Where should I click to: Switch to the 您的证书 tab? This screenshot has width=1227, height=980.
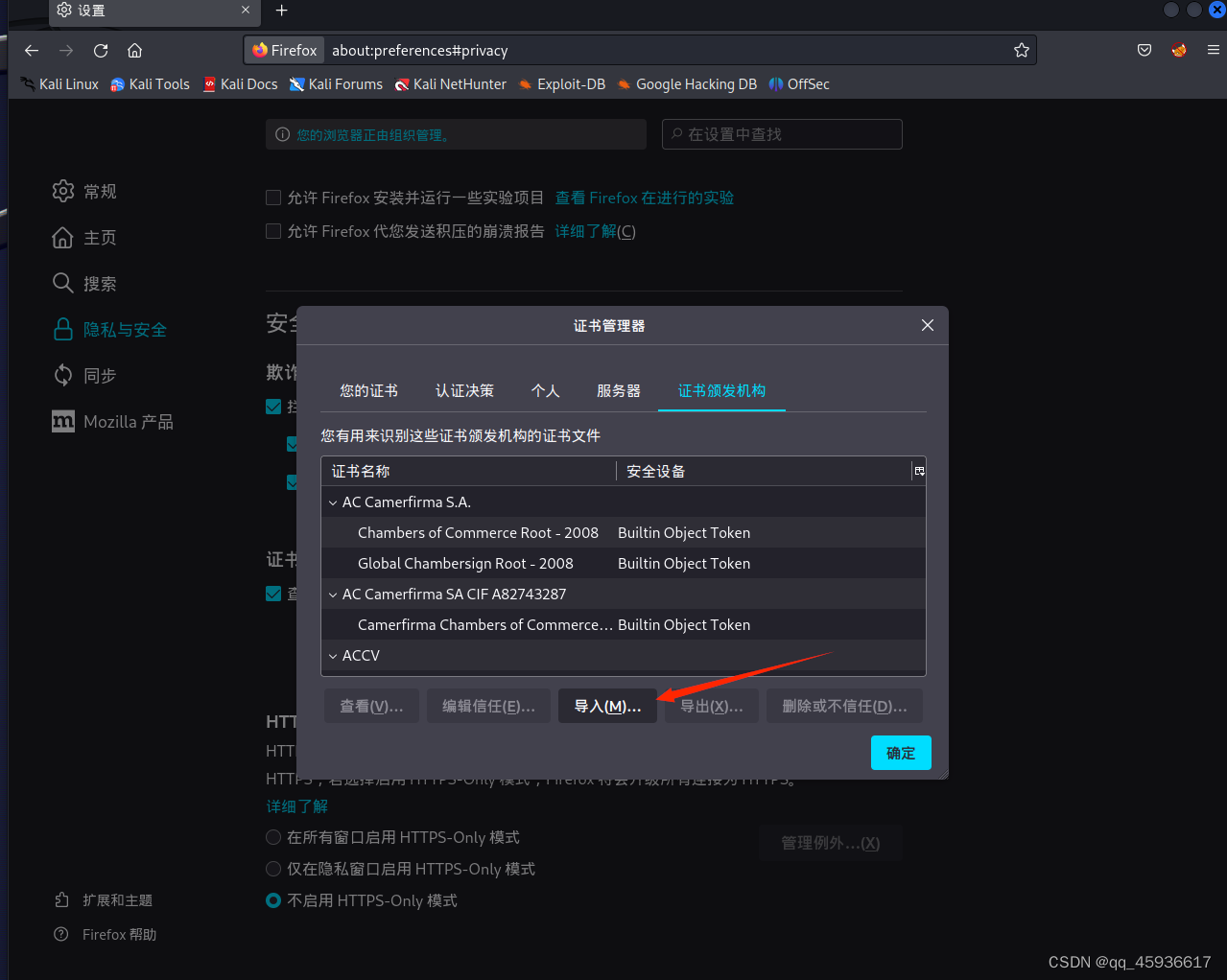[368, 390]
